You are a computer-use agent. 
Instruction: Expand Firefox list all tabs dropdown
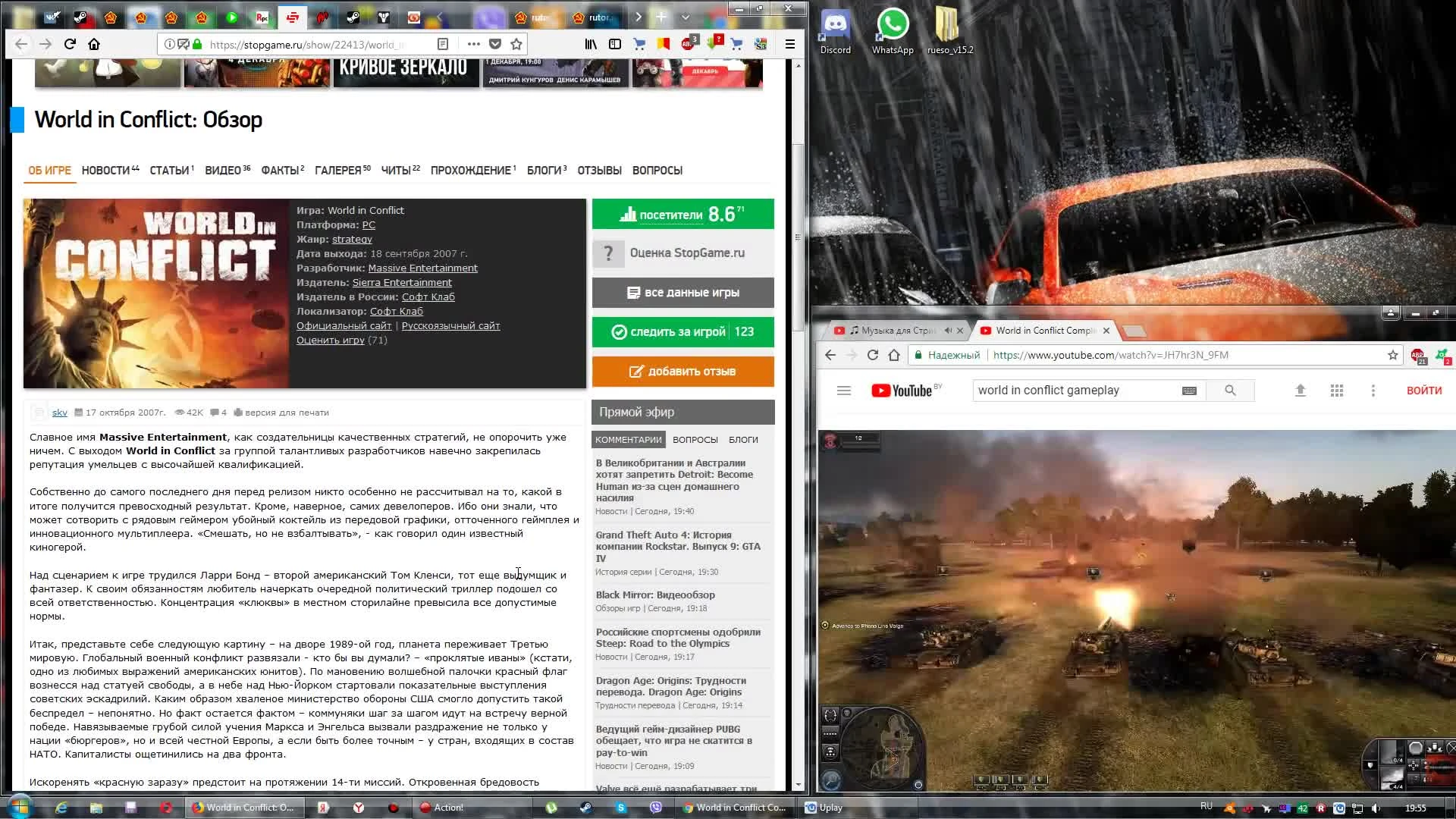(x=686, y=17)
